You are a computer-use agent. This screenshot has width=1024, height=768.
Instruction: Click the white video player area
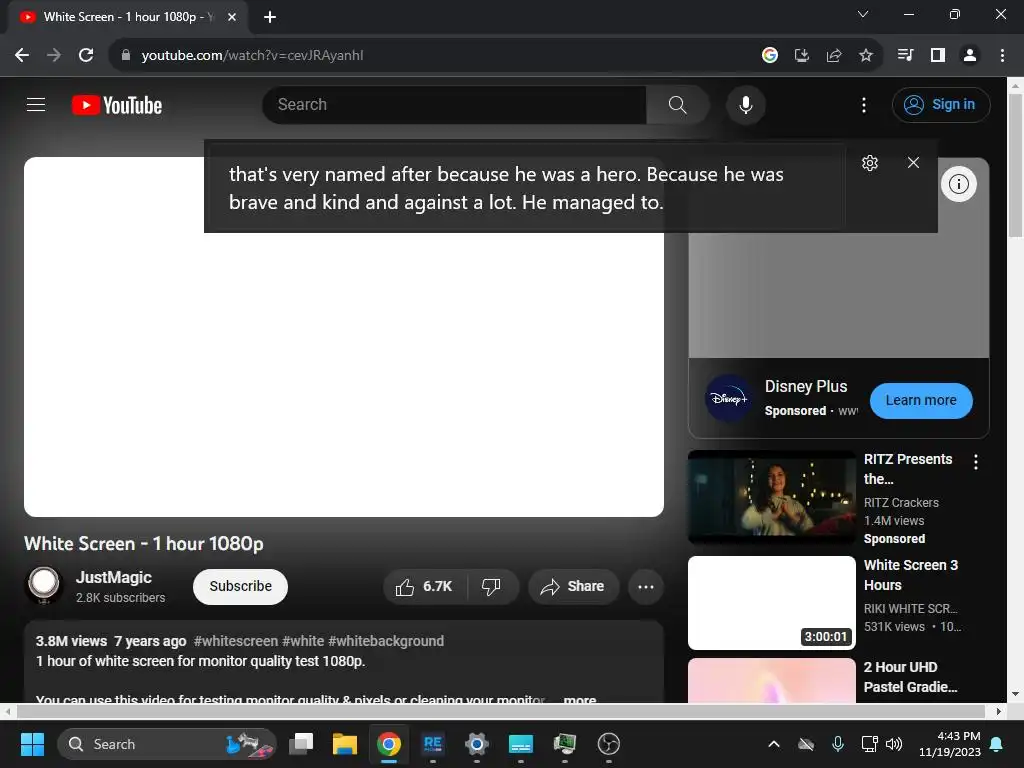[x=344, y=374]
